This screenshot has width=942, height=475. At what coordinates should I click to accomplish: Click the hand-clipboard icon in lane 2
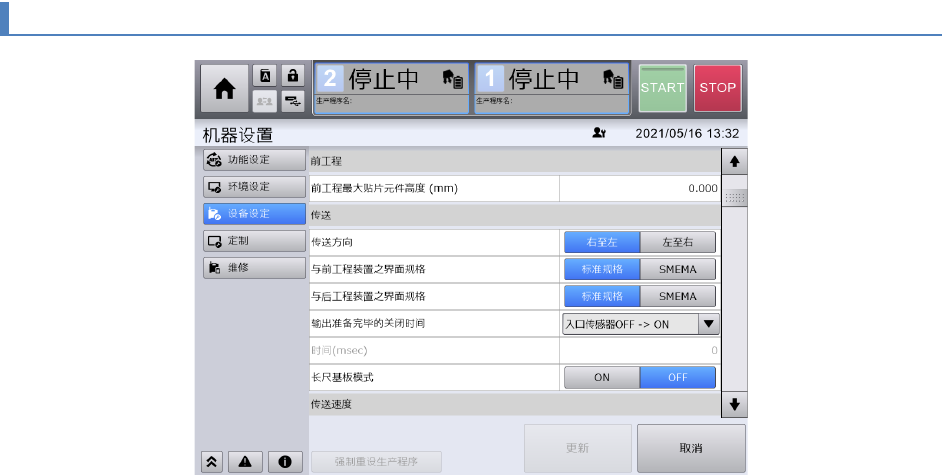point(452,79)
